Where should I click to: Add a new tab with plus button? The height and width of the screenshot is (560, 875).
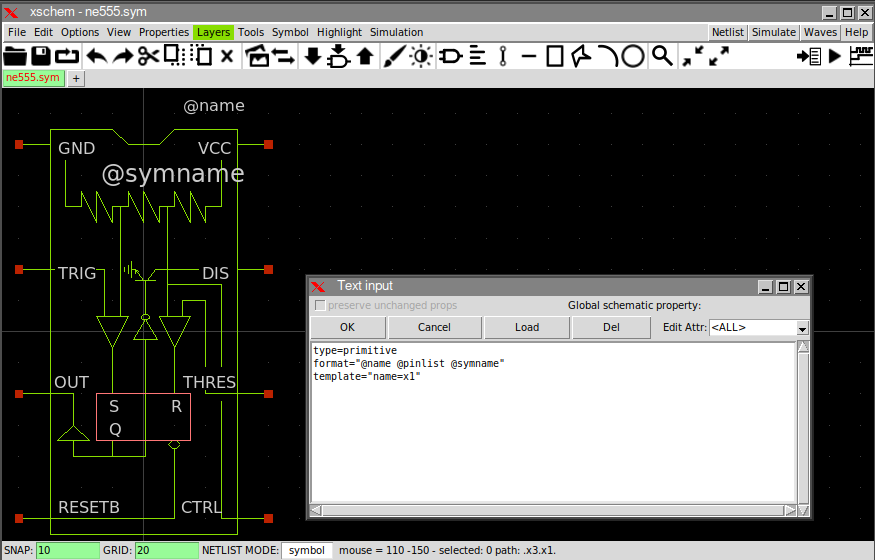click(x=76, y=78)
